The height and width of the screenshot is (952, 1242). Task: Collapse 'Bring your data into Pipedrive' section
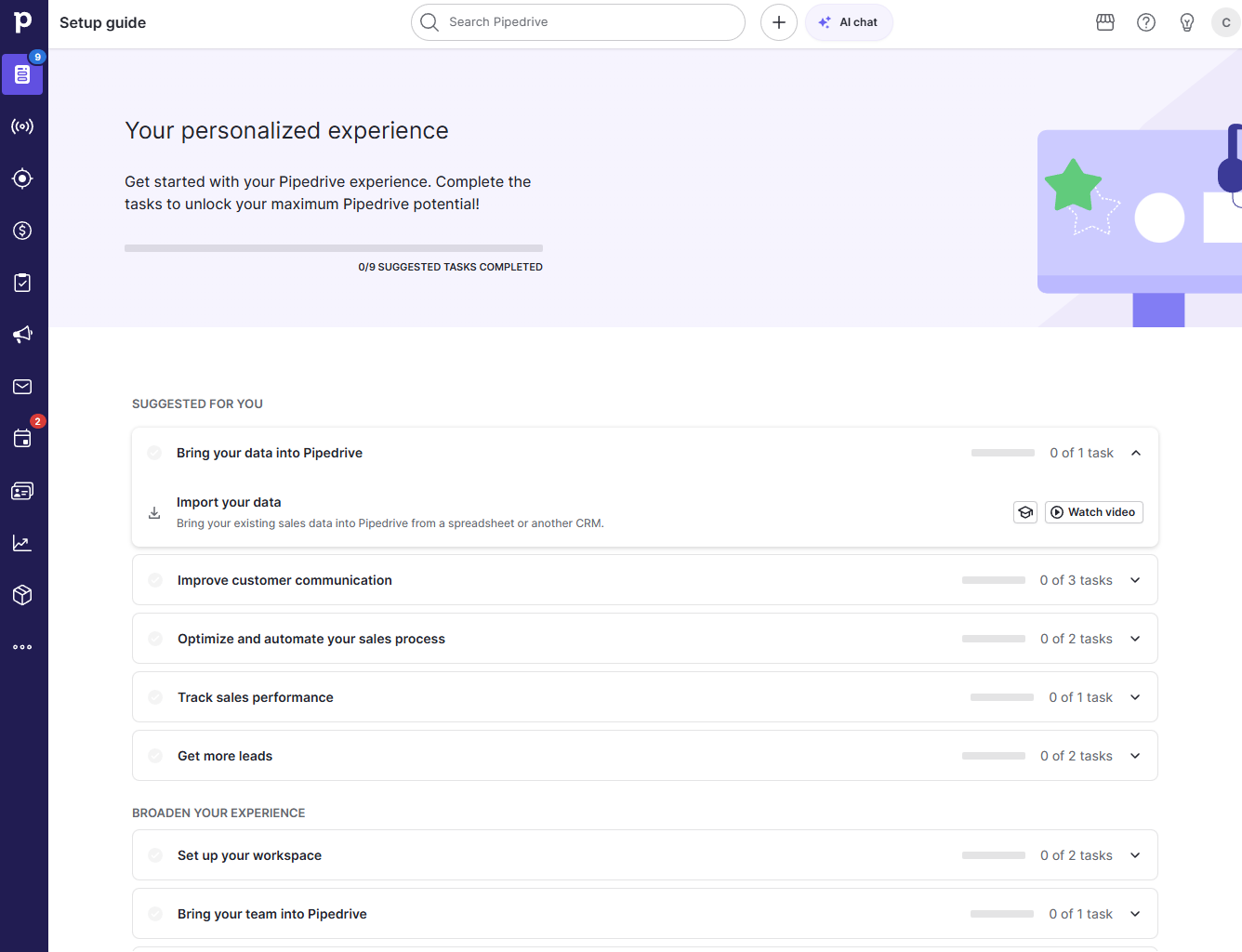[x=1135, y=453]
